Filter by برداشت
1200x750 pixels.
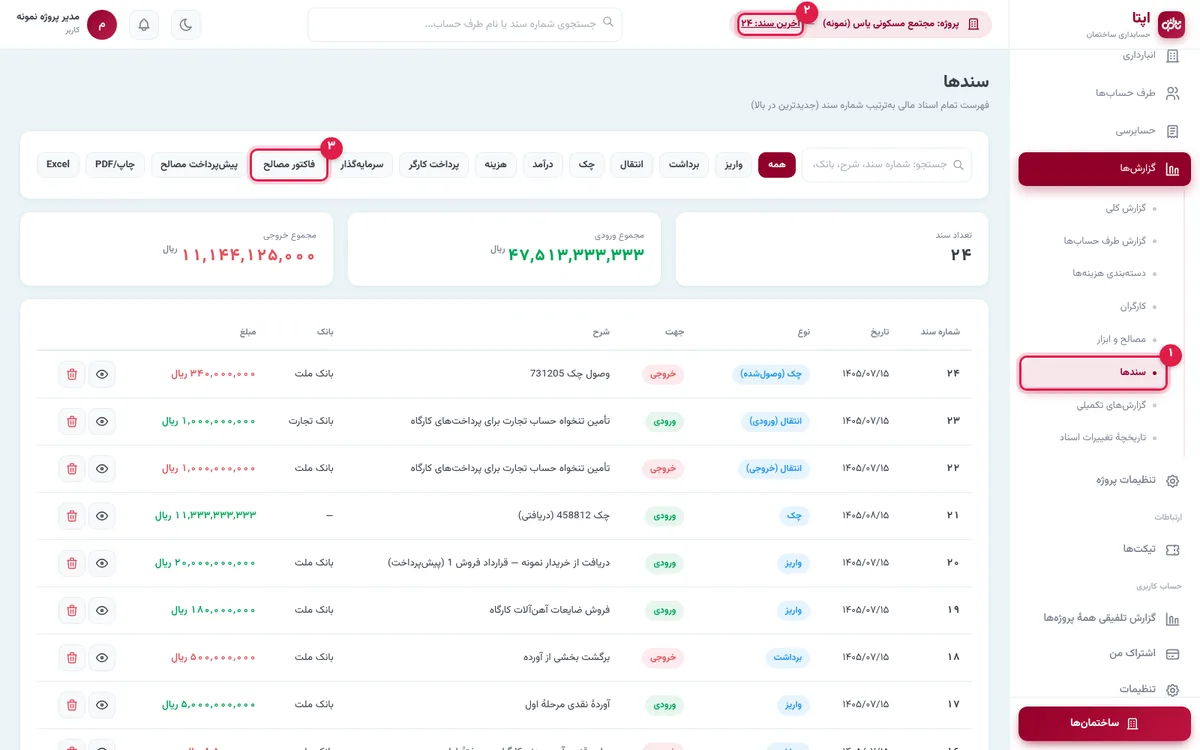(684, 165)
